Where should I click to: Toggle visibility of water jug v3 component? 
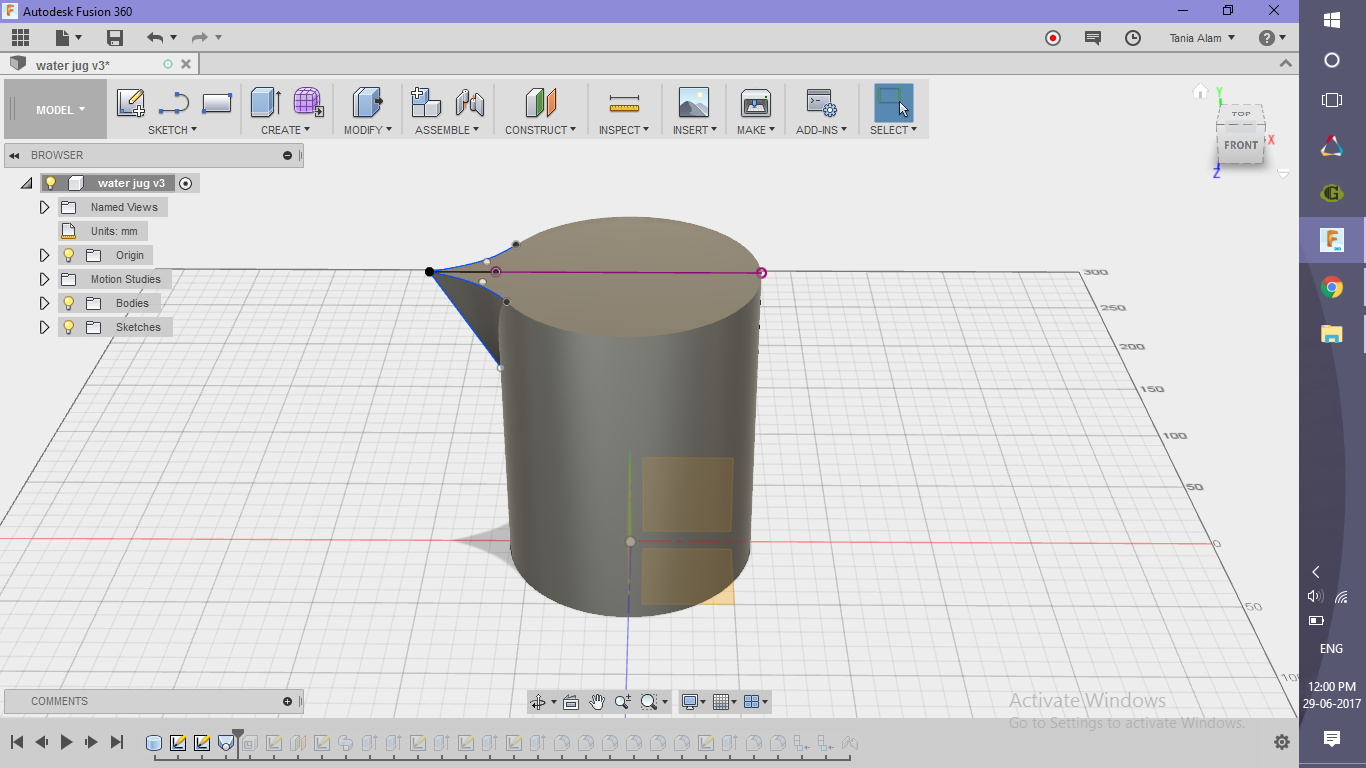(50, 183)
